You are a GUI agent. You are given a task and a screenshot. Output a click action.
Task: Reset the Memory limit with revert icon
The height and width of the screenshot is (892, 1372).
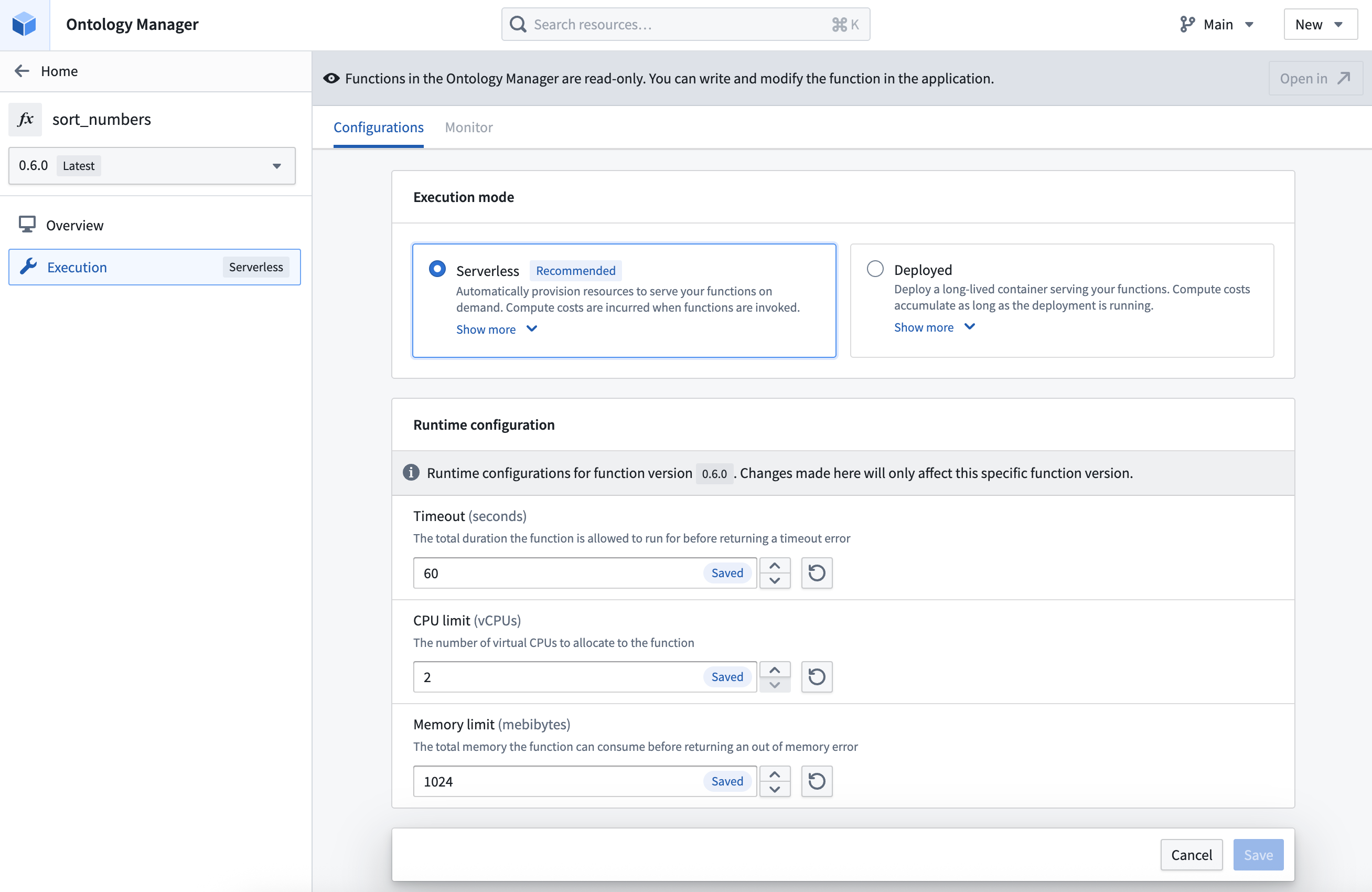tap(816, 781)
